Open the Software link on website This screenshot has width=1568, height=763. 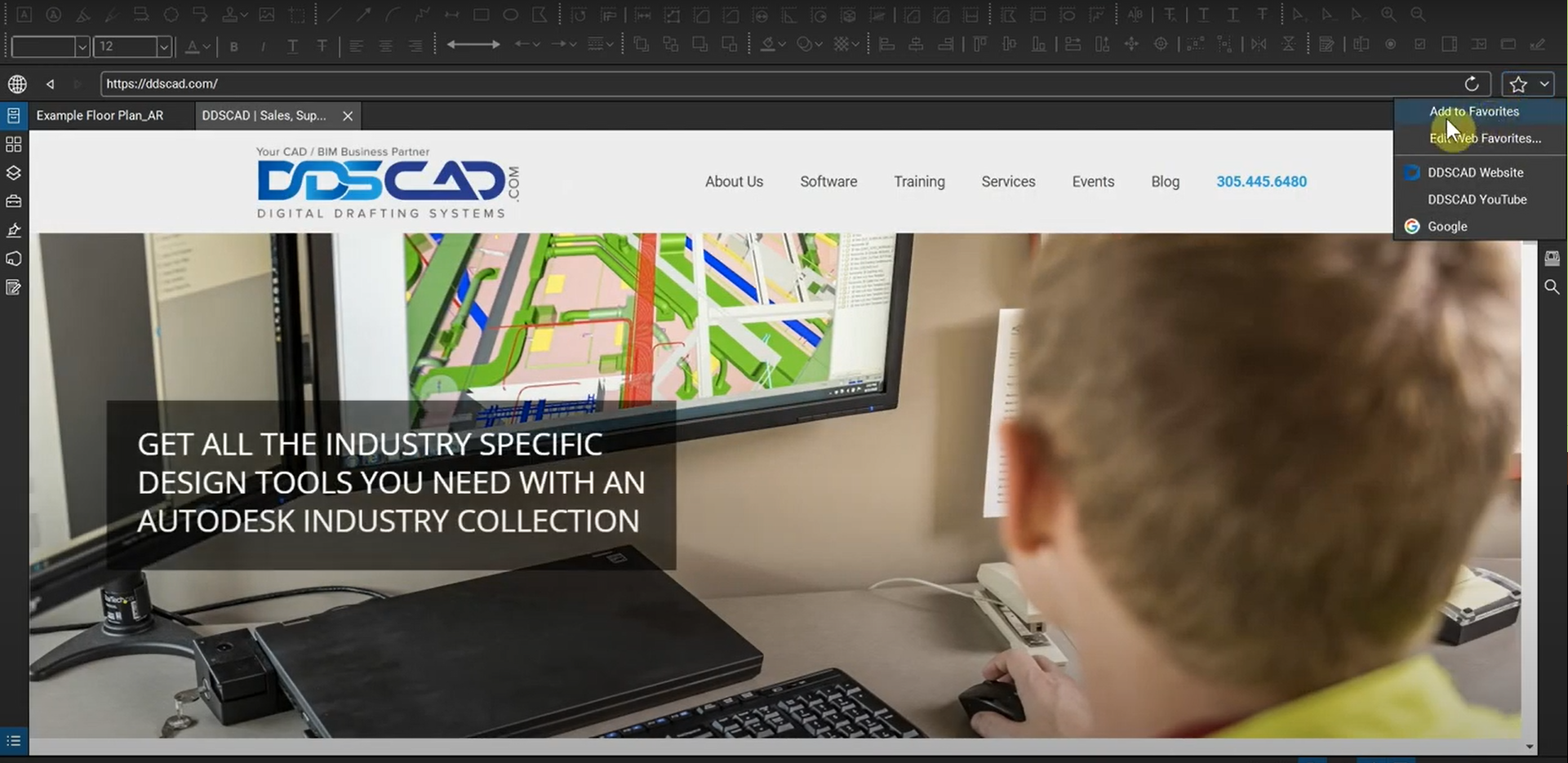[828, 182]
